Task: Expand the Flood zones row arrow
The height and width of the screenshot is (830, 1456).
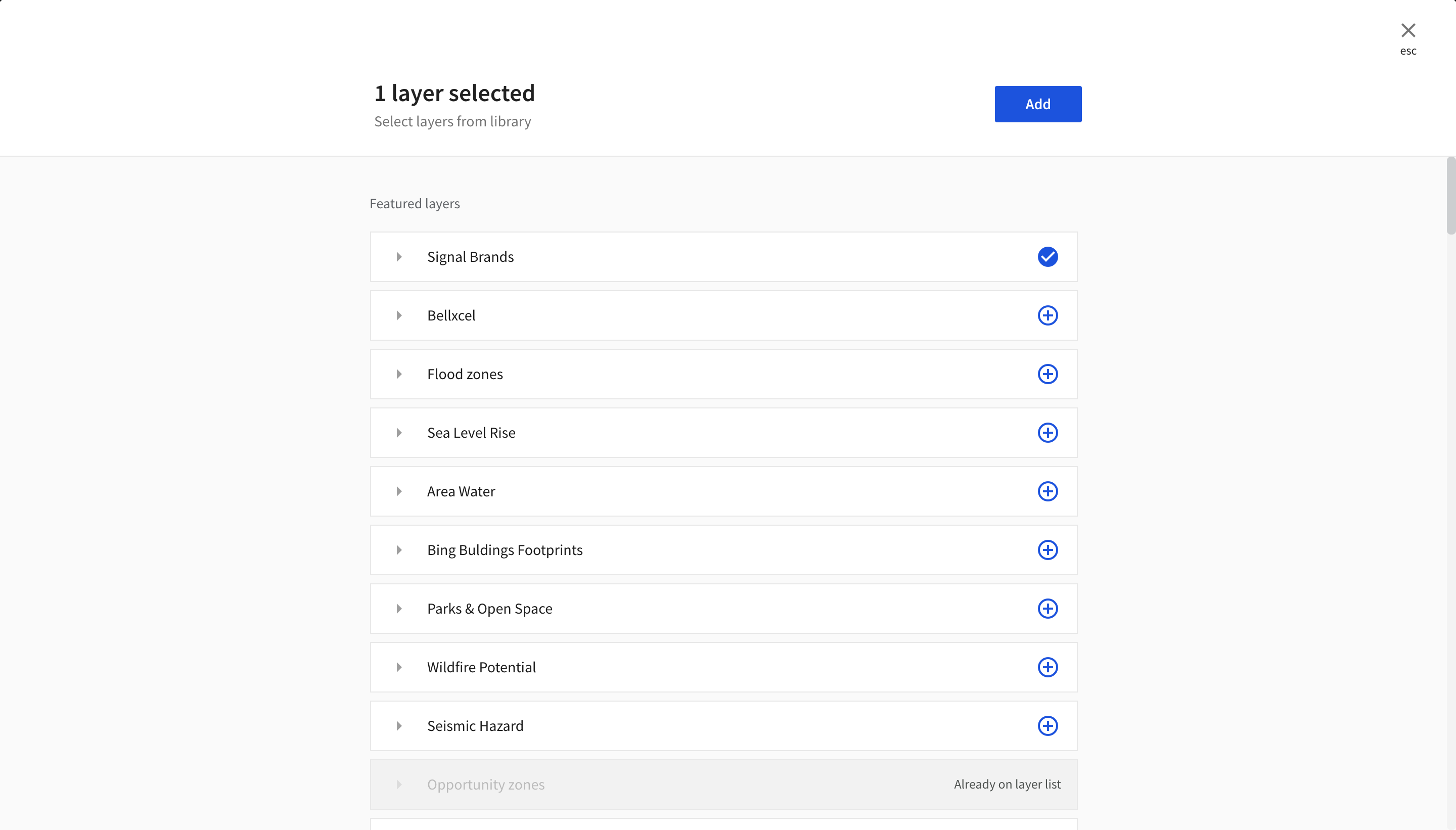Action: coord(399,374)
